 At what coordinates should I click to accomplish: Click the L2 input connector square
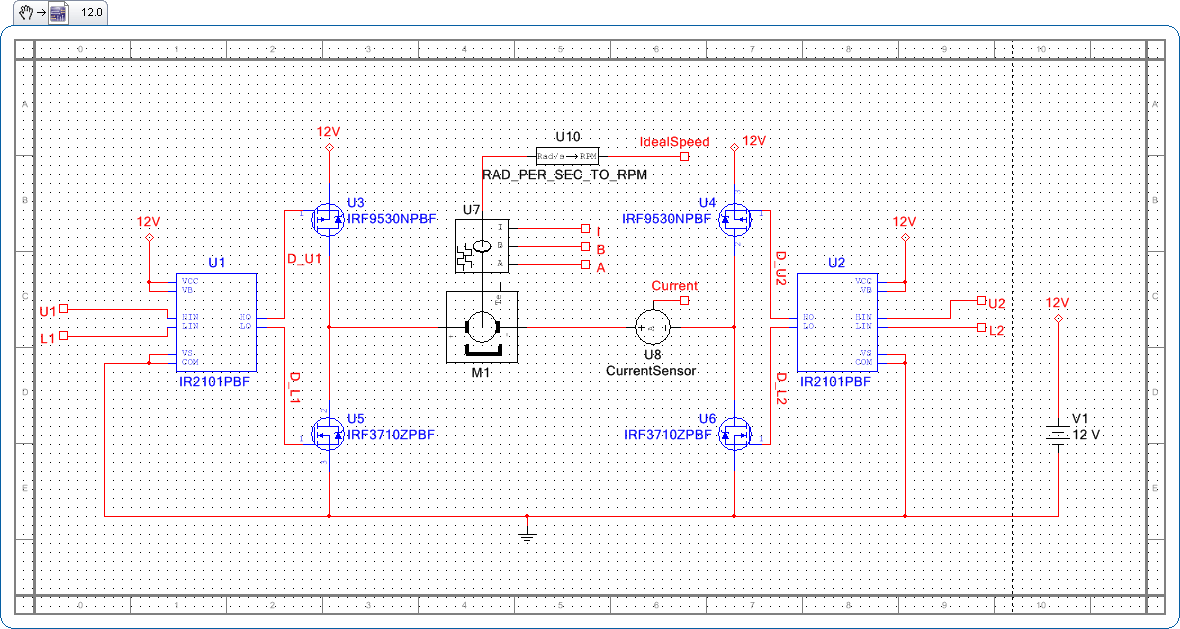coord(981,327)
